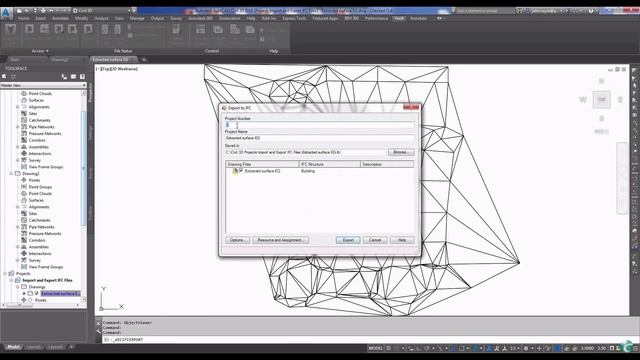Screen dimensions: 640x360
Task: Select Extracted surface drawing in Projects tree
Action: (x=60, y=293)
